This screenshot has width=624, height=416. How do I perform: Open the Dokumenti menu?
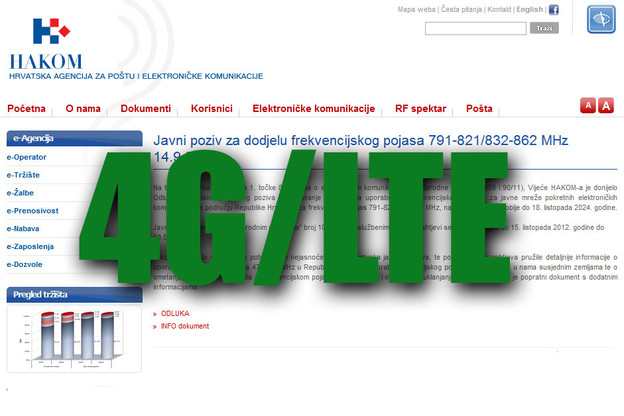pyautogui.click(x=146, y=108)
